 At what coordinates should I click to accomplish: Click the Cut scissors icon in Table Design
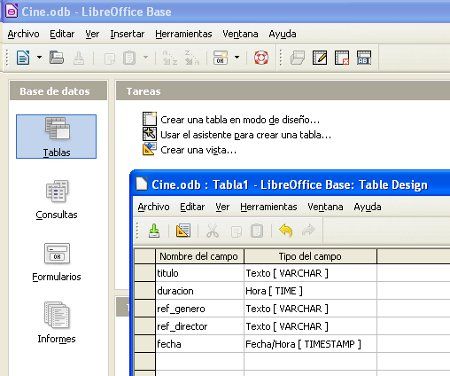coord(212,231)
